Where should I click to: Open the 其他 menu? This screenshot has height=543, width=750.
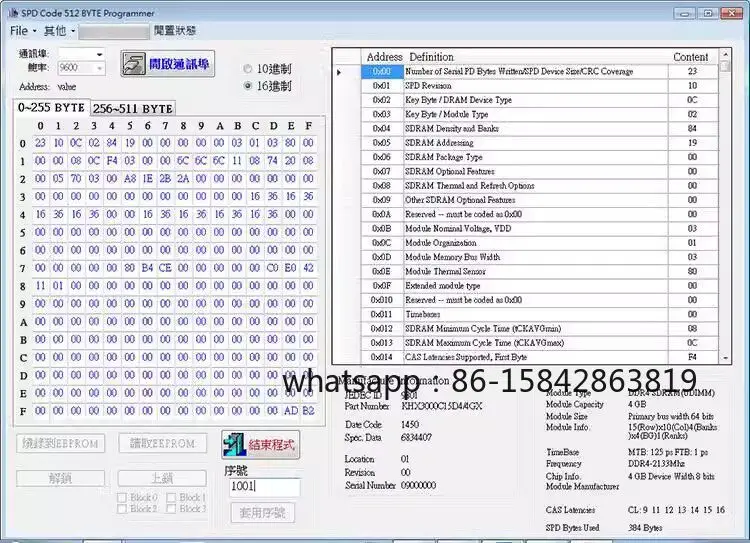point(59,31)
